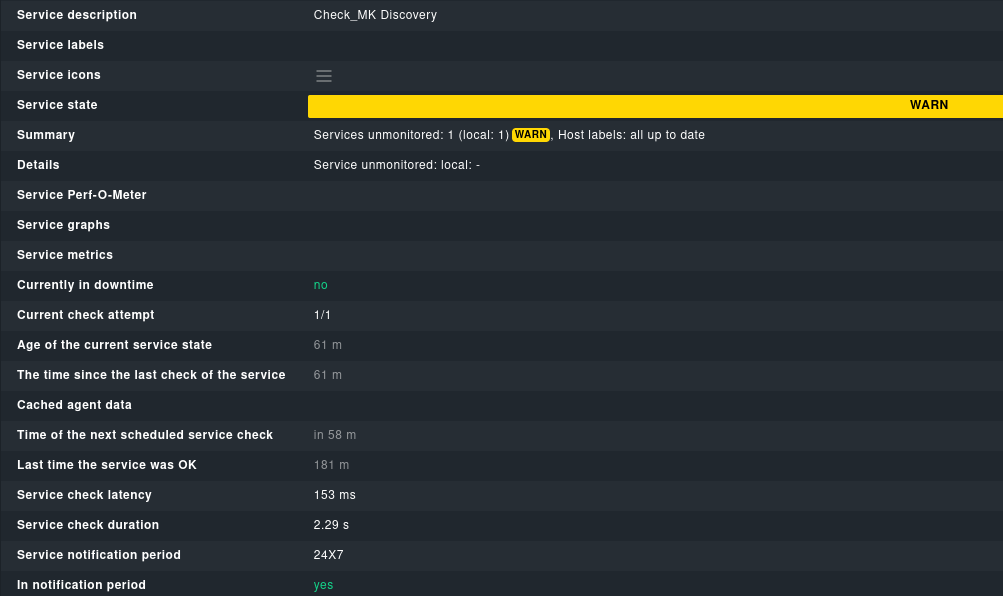Click the "in 58 m" next check time
The image size is (1003, 596).
point(335,435)
